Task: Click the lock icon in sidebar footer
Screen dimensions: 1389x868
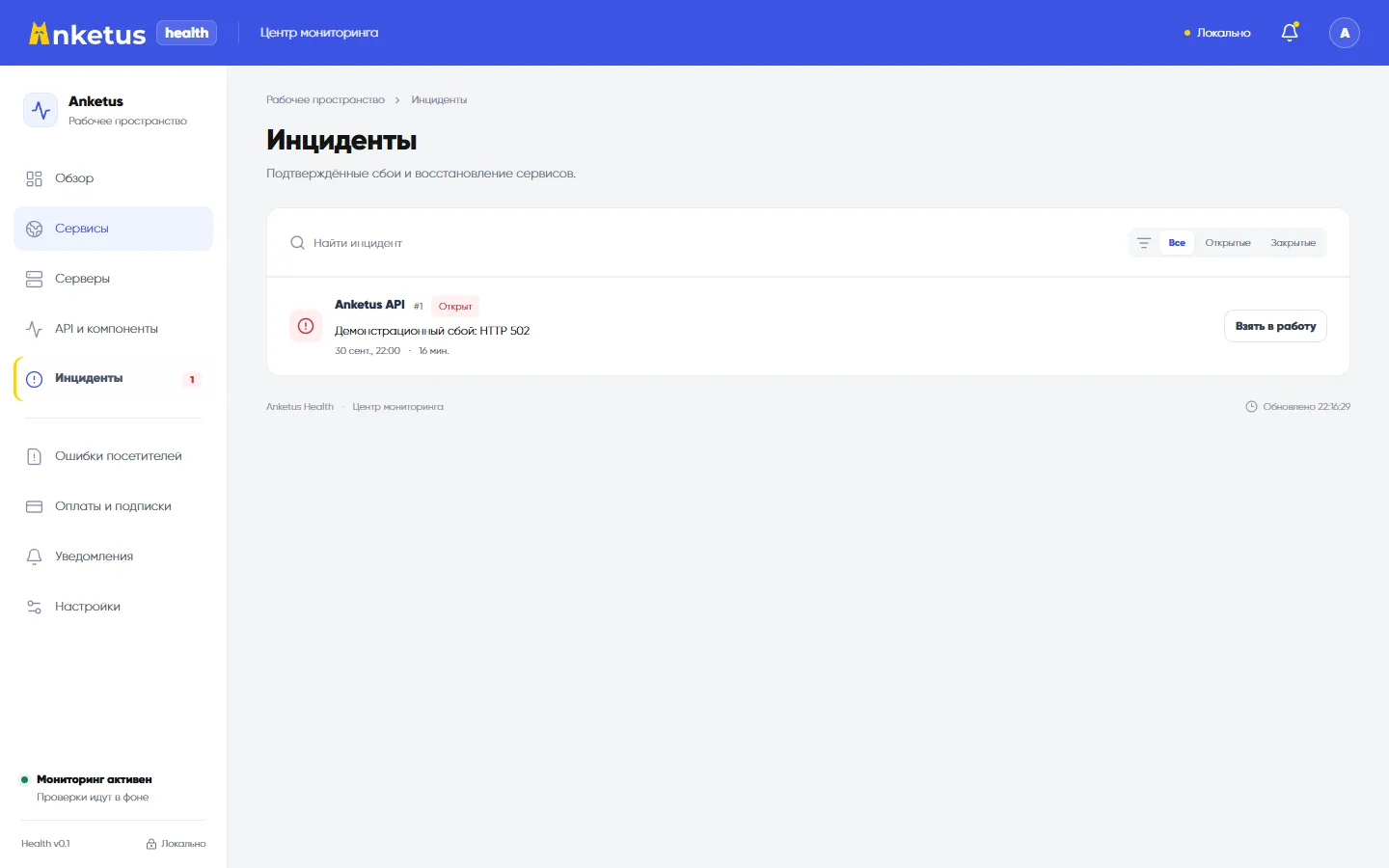Action: point(151,844)
